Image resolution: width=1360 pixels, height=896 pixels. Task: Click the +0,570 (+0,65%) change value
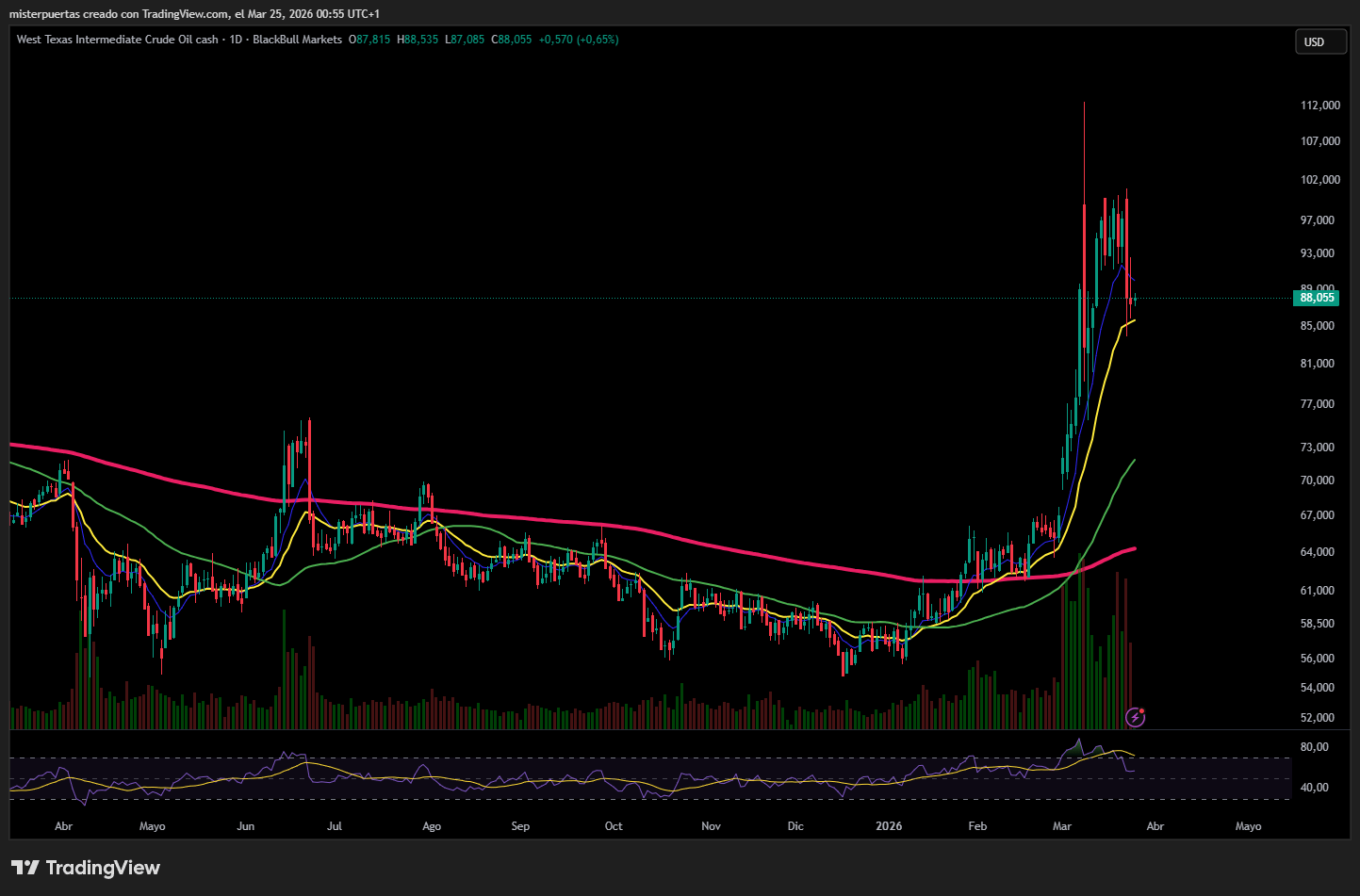point(579,40)
